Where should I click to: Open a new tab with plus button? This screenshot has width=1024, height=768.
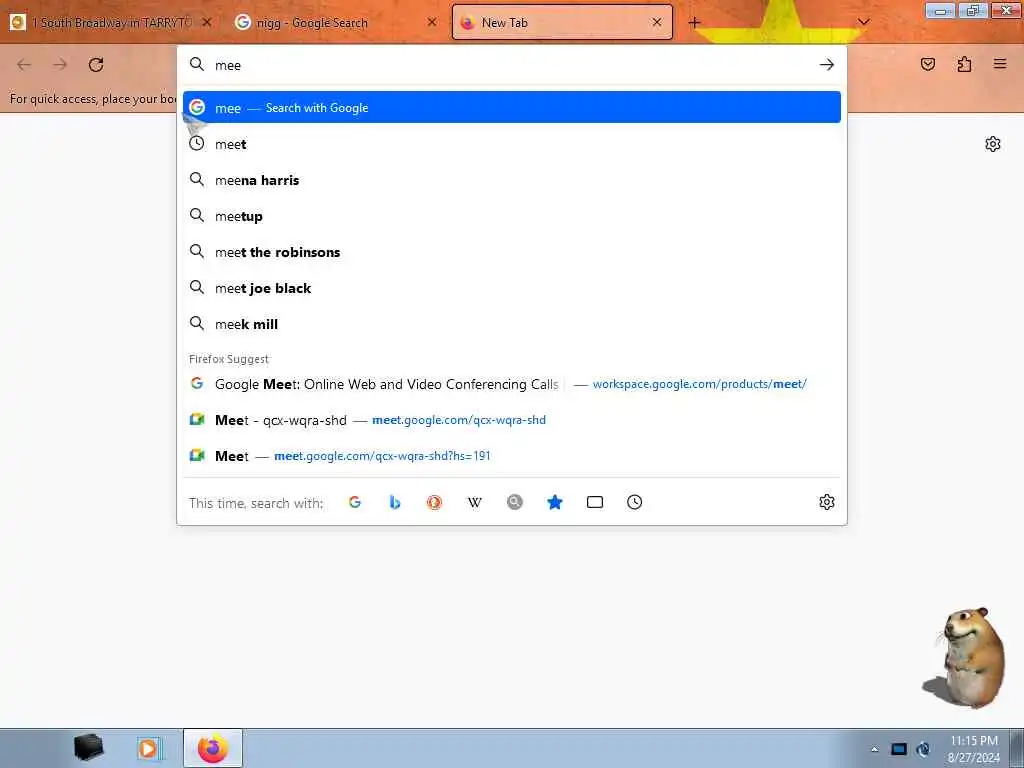coord(694,23)
